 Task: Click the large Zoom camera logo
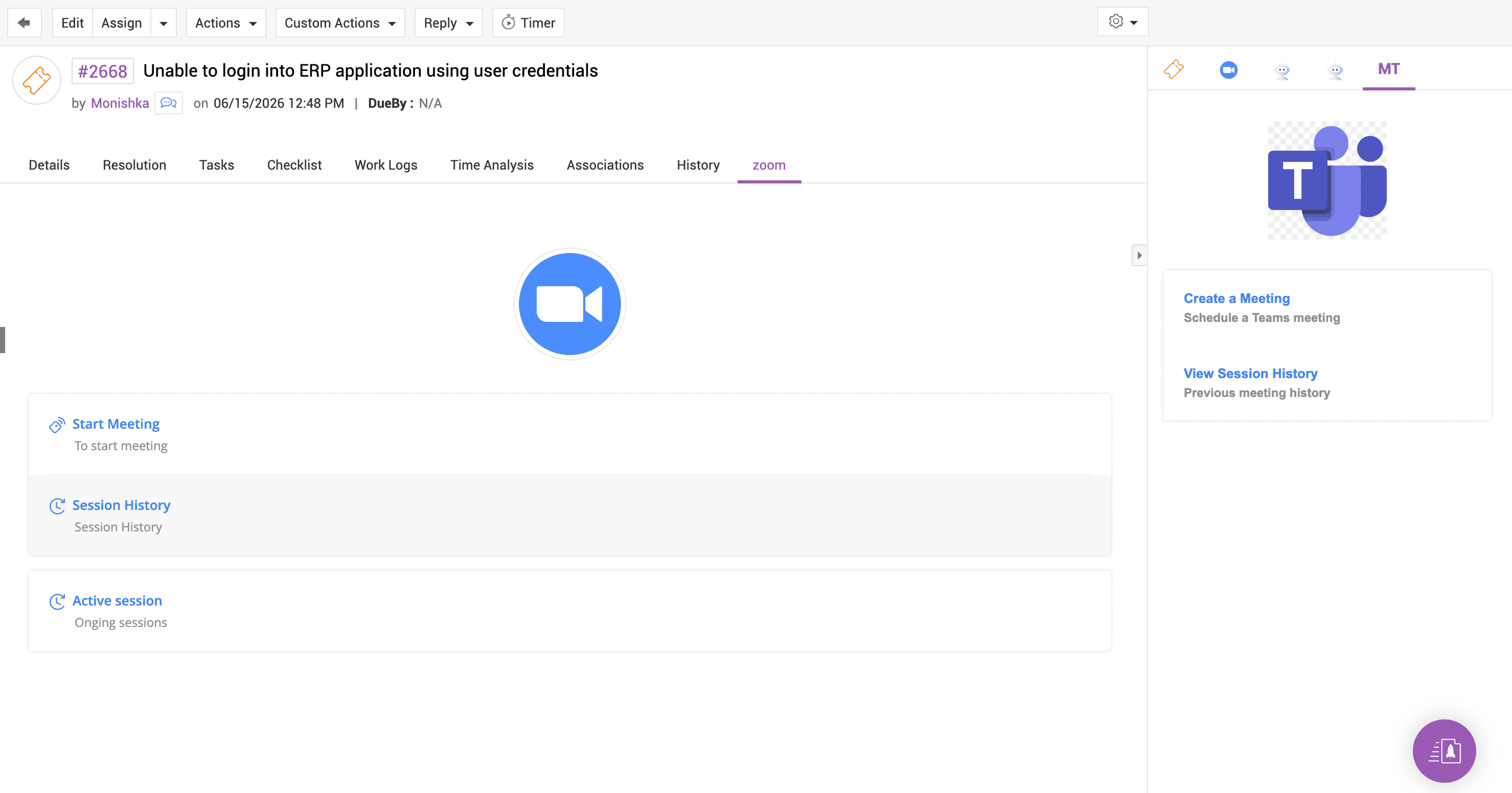point(569,304)
